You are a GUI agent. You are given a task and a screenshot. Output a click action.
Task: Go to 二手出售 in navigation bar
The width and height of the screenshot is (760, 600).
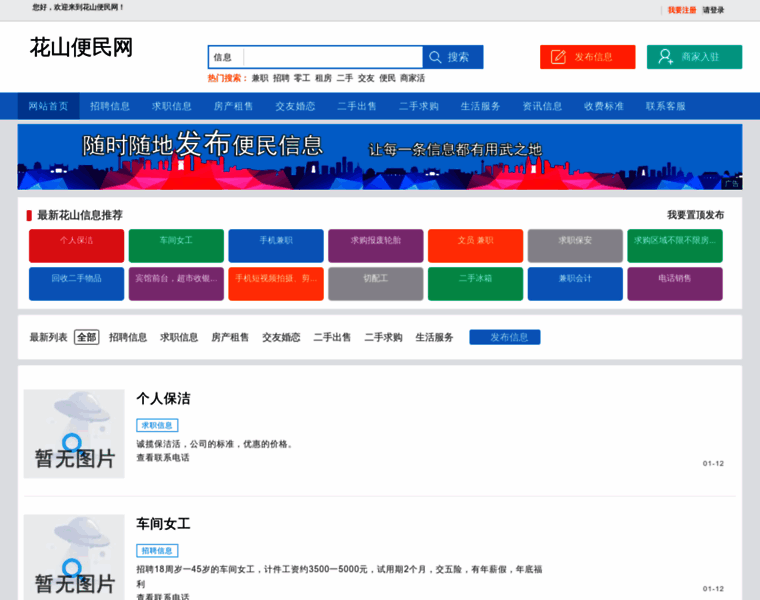click(x=357, y=106)
